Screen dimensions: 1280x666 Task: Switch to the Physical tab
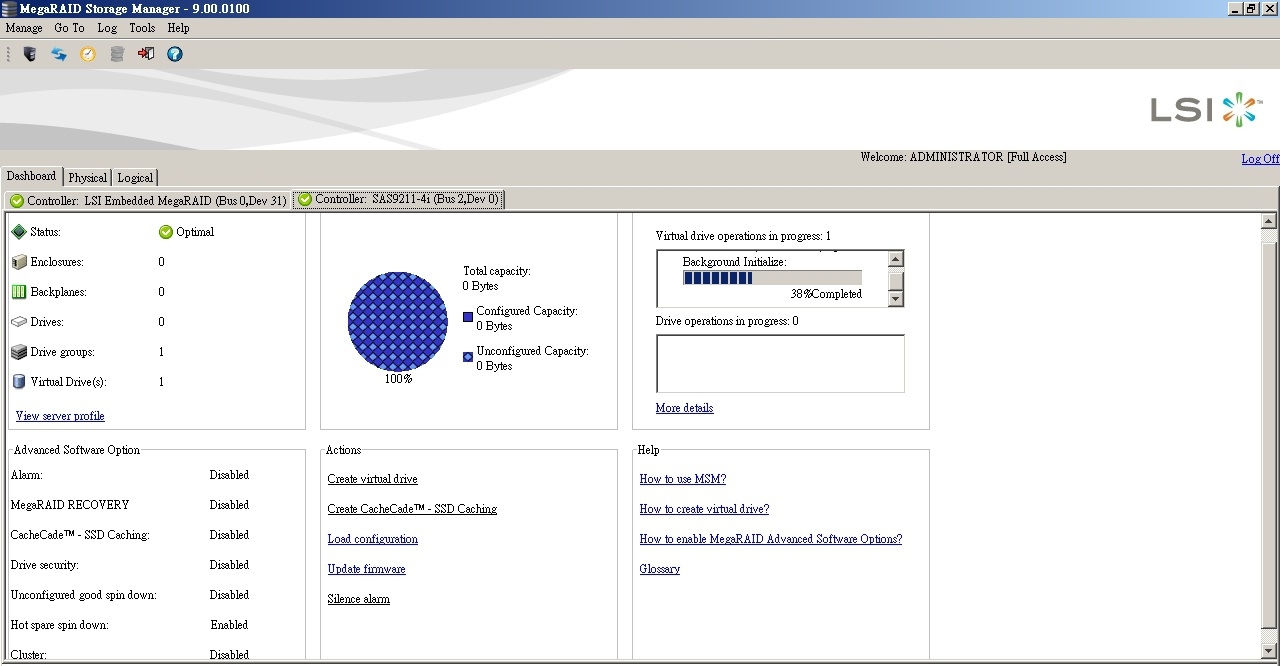click(87, 177)
